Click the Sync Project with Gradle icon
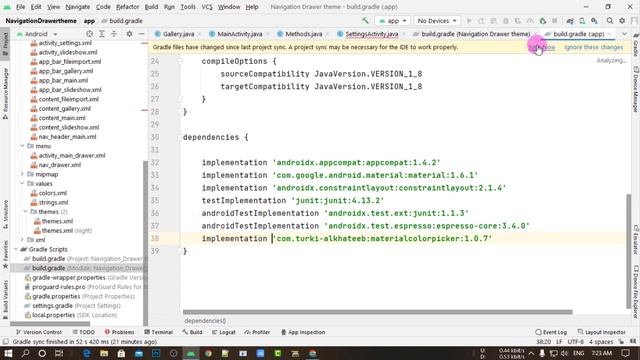Screen dimensions: 640x360 570,20
